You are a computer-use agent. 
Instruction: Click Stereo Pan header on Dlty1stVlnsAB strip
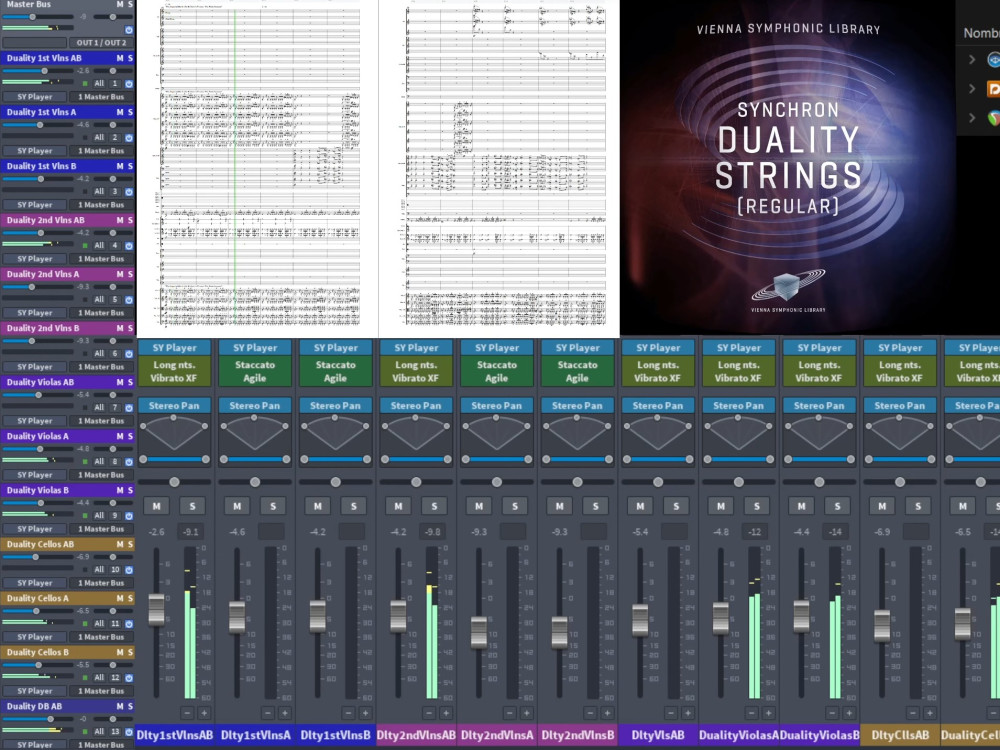pos(174,406)
